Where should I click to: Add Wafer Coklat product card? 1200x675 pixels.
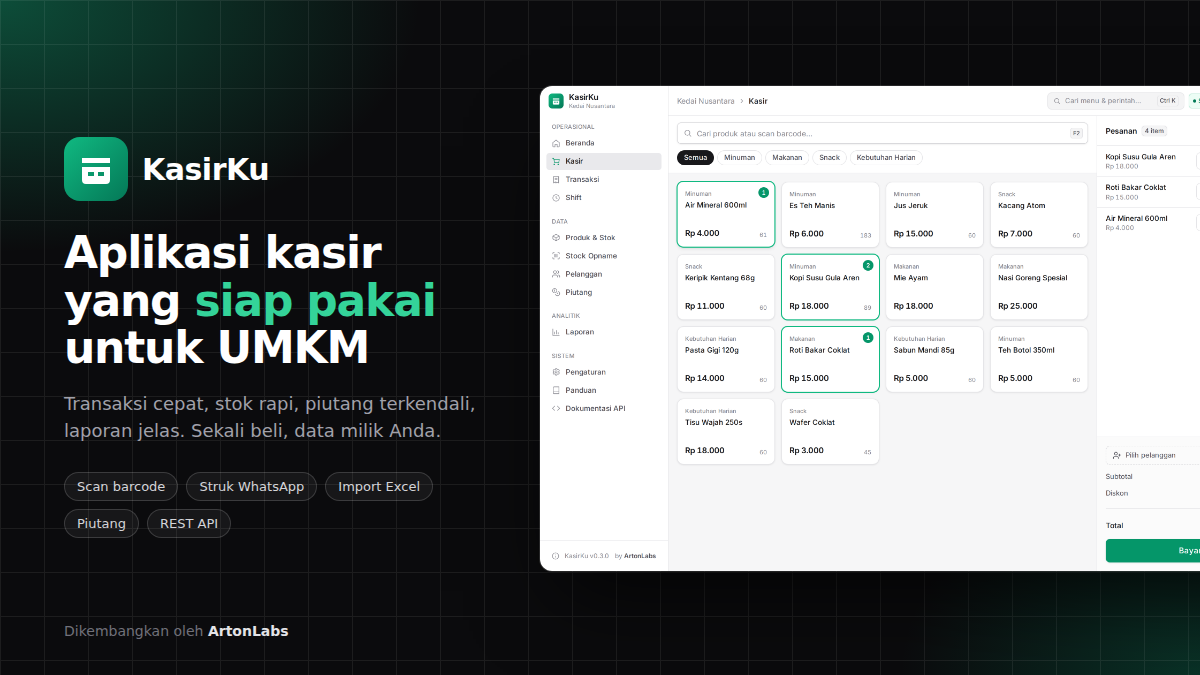click(x=830, y=431)
